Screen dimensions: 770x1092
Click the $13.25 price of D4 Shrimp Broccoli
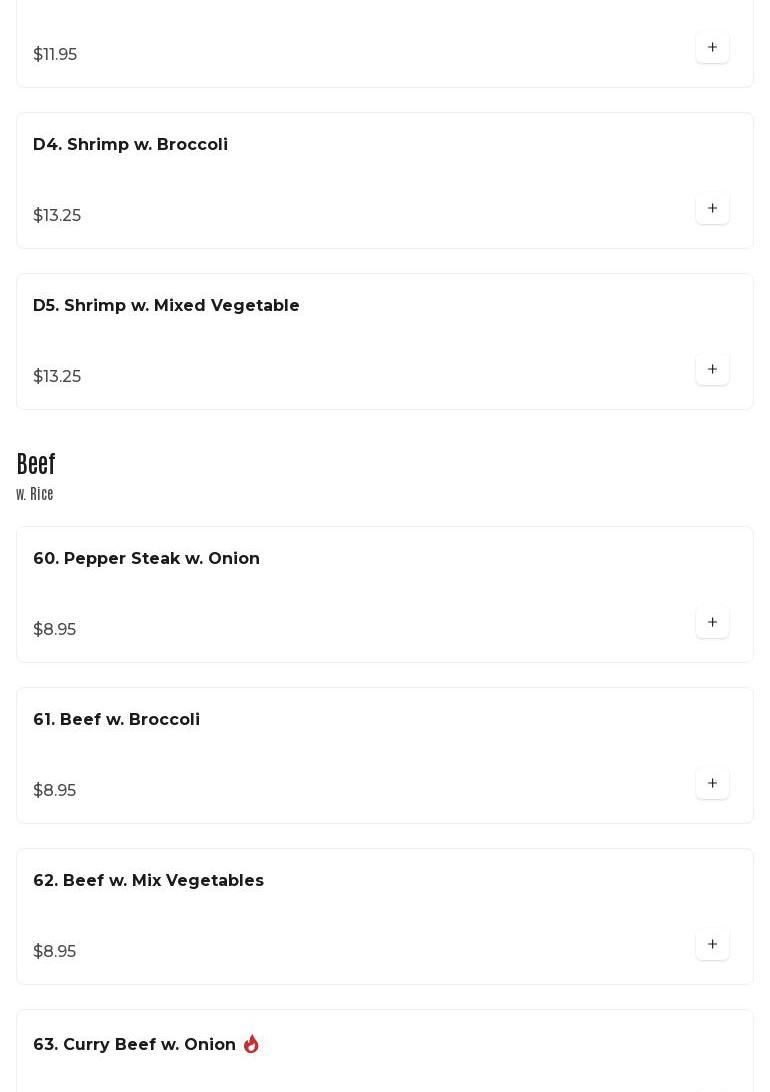(x=57, y=215)
